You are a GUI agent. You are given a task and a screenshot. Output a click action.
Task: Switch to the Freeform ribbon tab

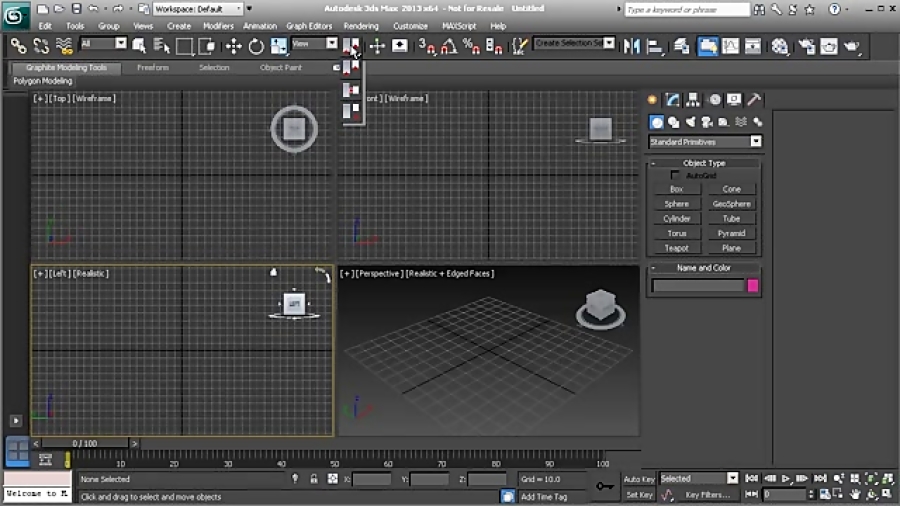152,68
